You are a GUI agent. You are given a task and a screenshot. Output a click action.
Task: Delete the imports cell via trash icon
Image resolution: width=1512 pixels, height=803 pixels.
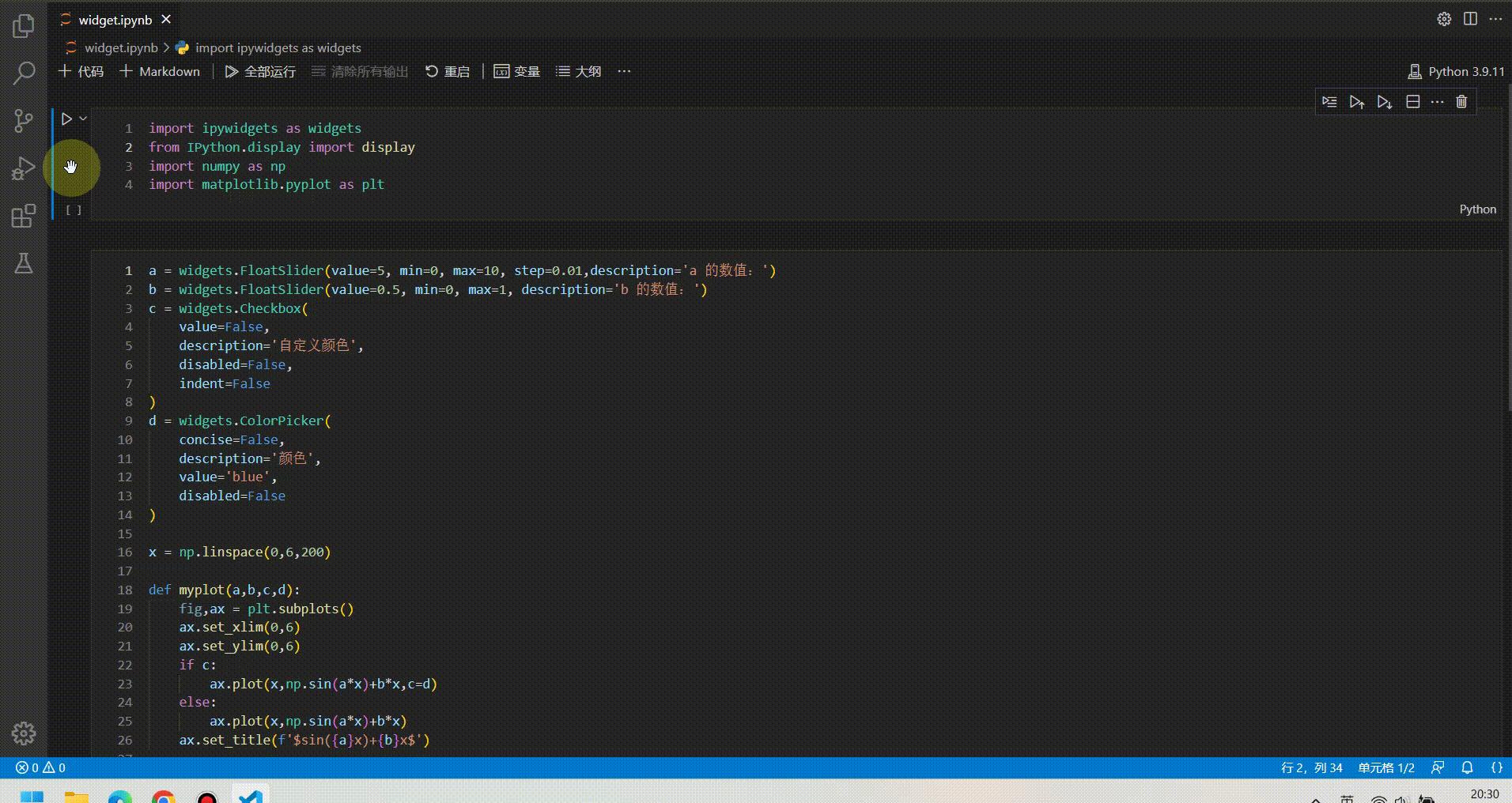(x=1461, y=101)
